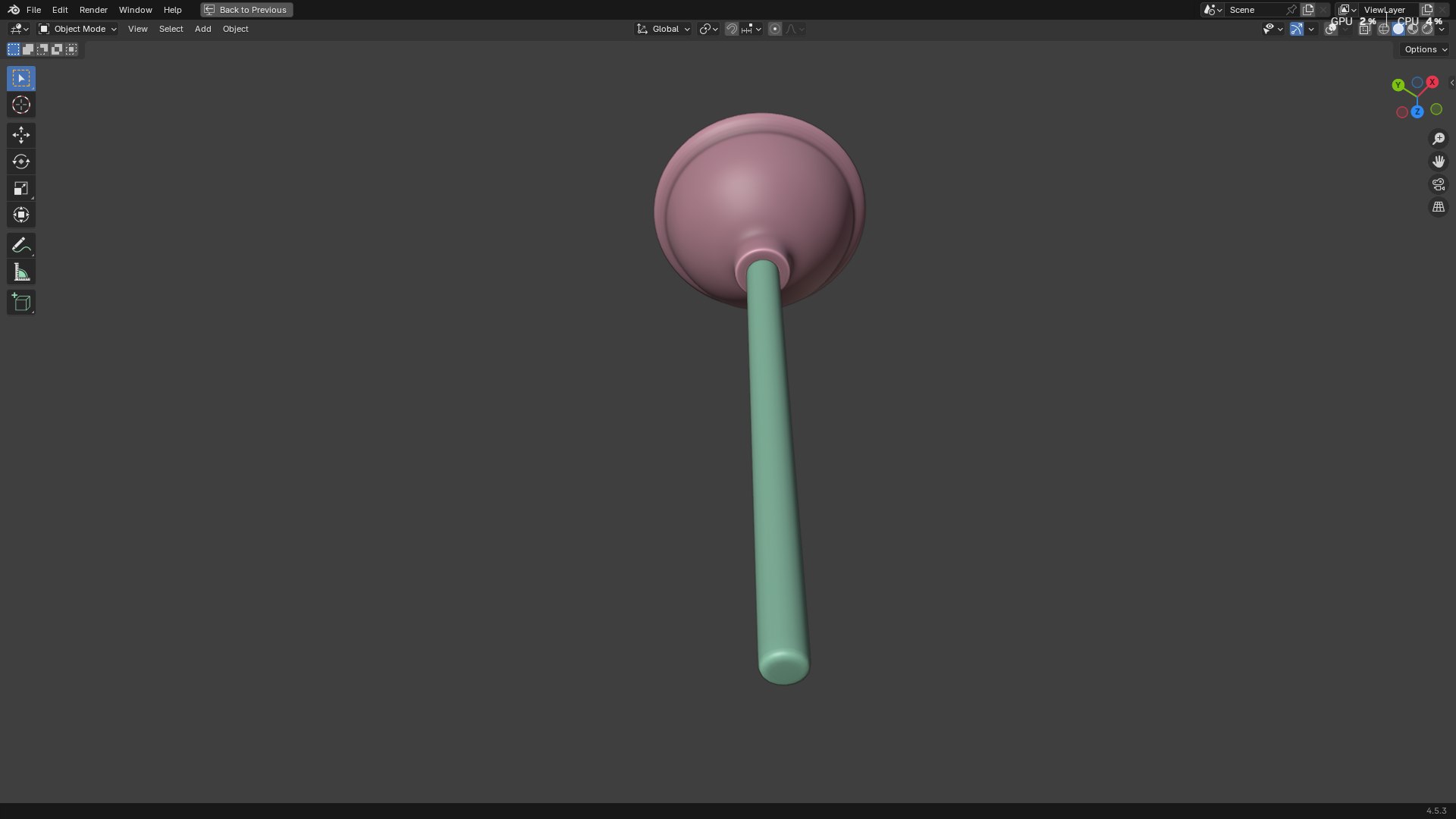Pick the Measure ruler tool
The height and width of the screenshot is (819, 1456).
coord(21,272)
